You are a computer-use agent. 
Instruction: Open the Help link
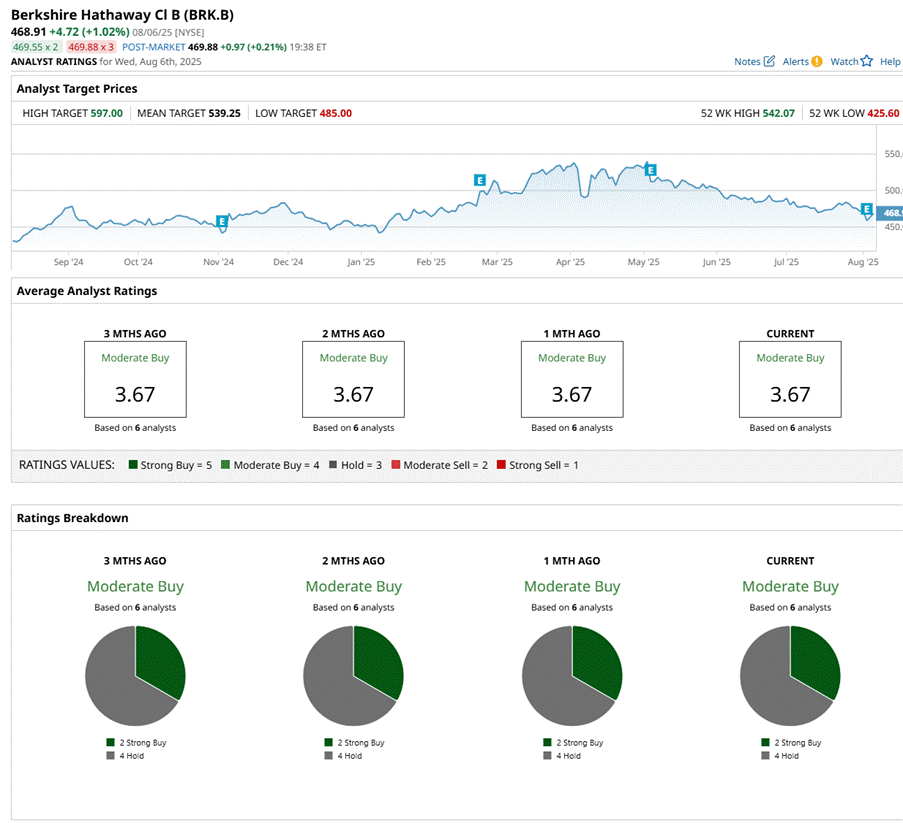890,62
